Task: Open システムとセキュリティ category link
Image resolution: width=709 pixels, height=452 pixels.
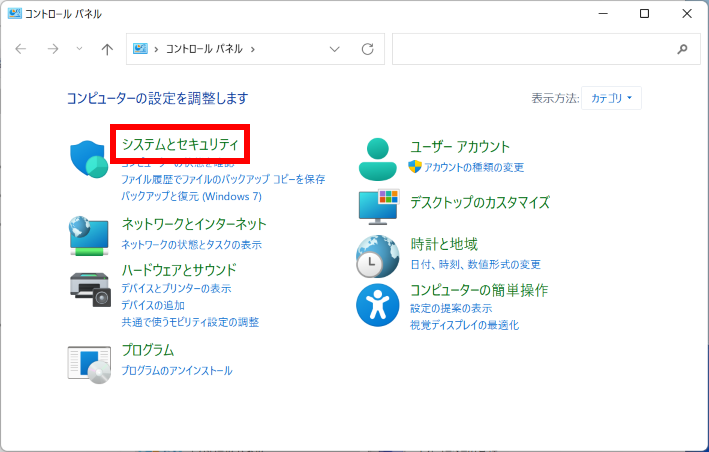Action: point(180,145)
